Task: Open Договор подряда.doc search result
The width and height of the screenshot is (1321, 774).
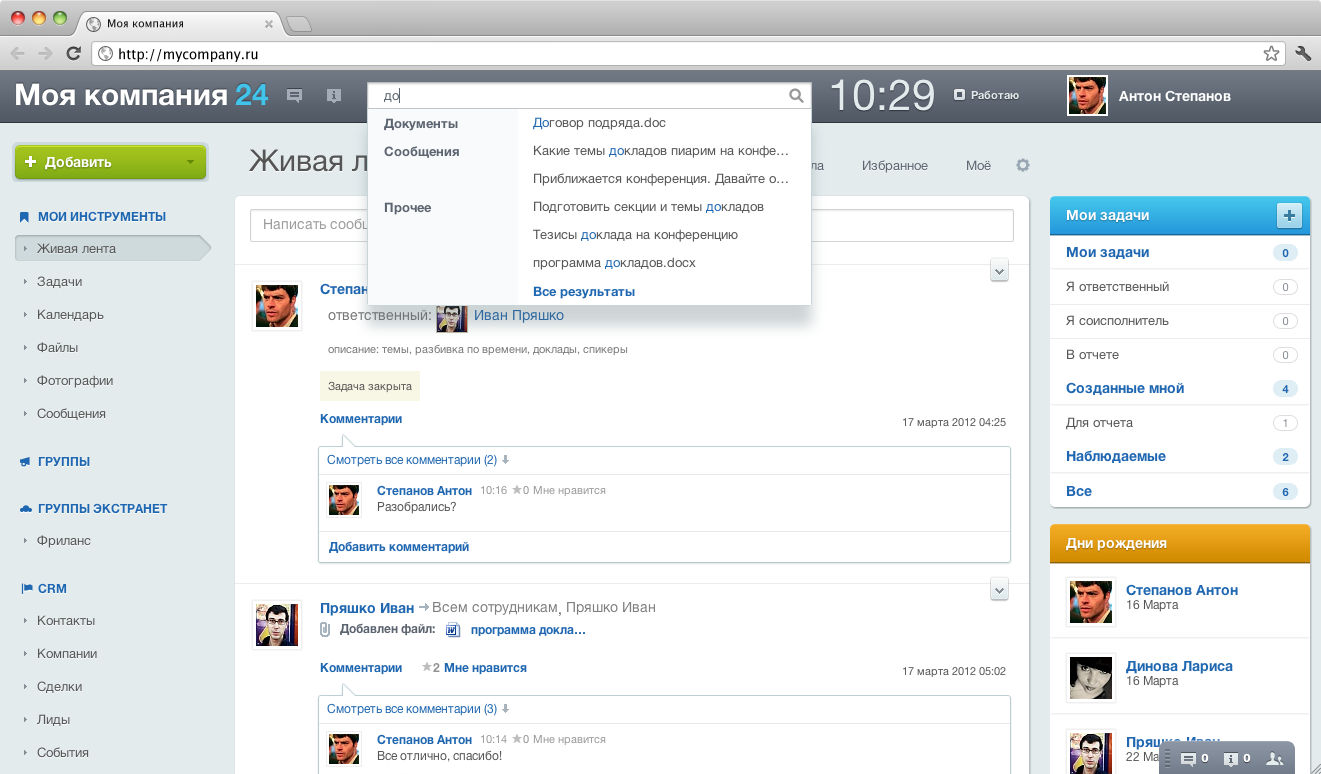Action: pyautogui.click(x=599, y=123)
